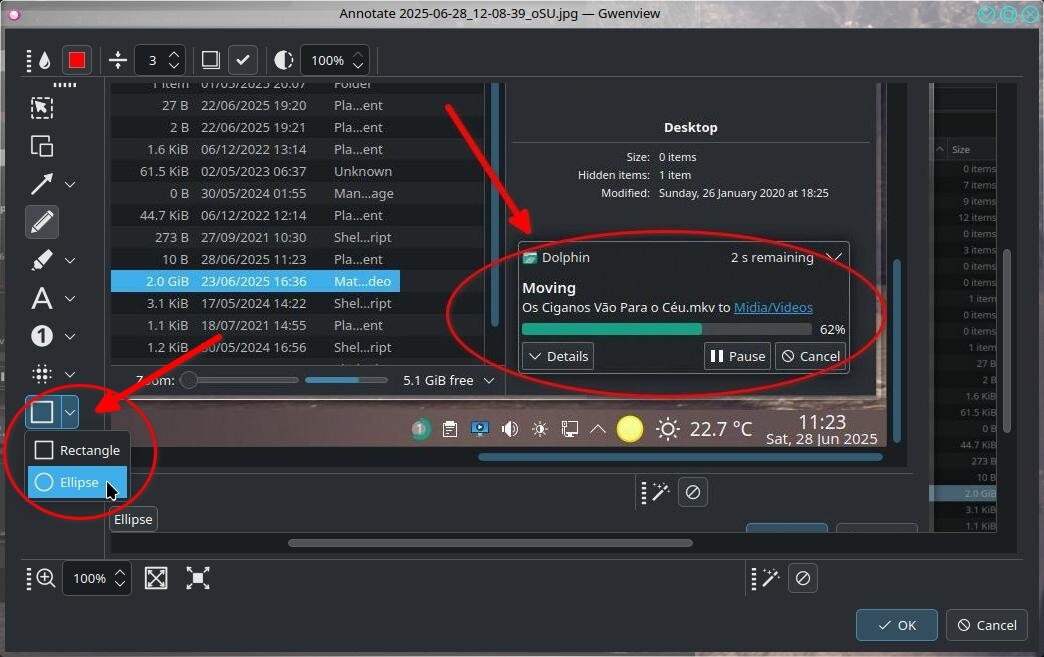The image size is (1044, 657).
Task: Pick the Duplicate tool with overlapping squares
Action: pos(42,146)
